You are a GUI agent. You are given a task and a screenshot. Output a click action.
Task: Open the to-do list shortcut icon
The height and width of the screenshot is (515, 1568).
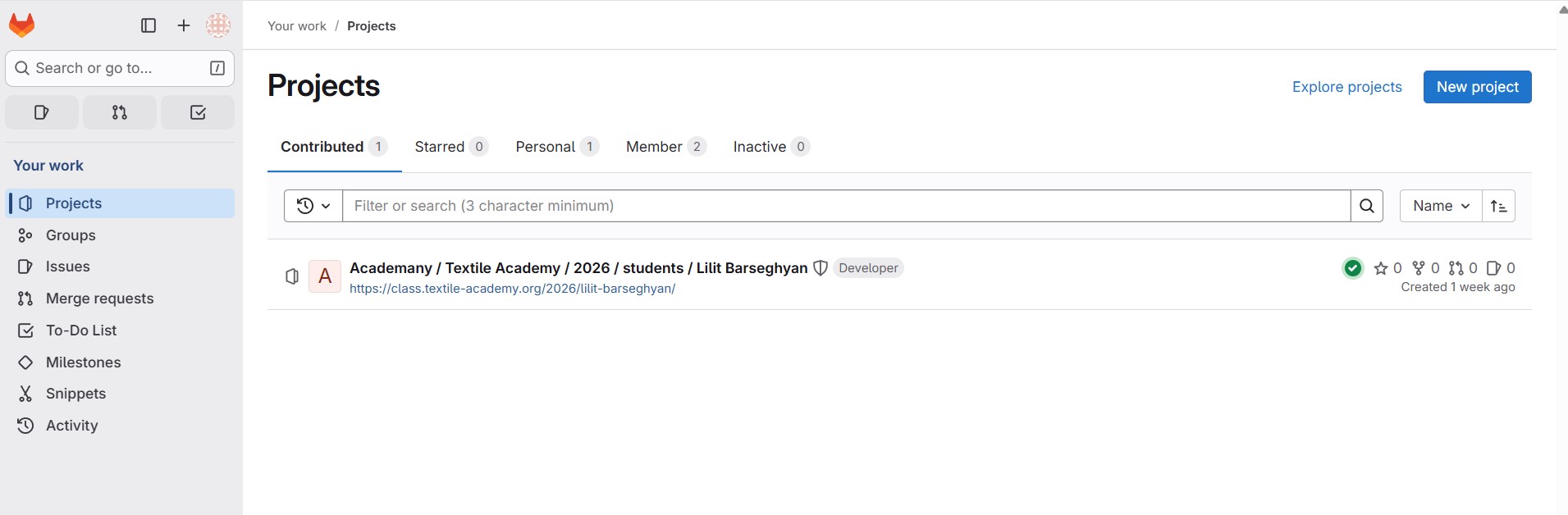pyautogui.click(x=198, y=112)
